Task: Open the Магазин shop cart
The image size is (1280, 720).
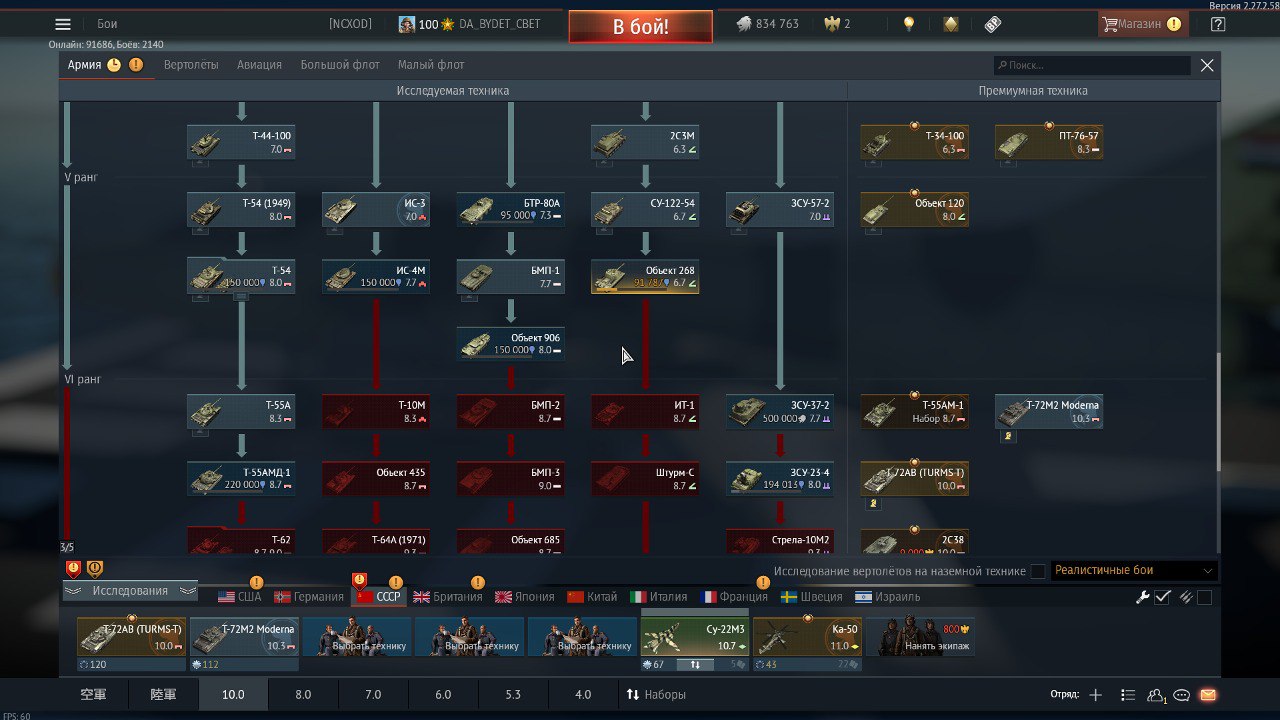Action: point(1142,24)
